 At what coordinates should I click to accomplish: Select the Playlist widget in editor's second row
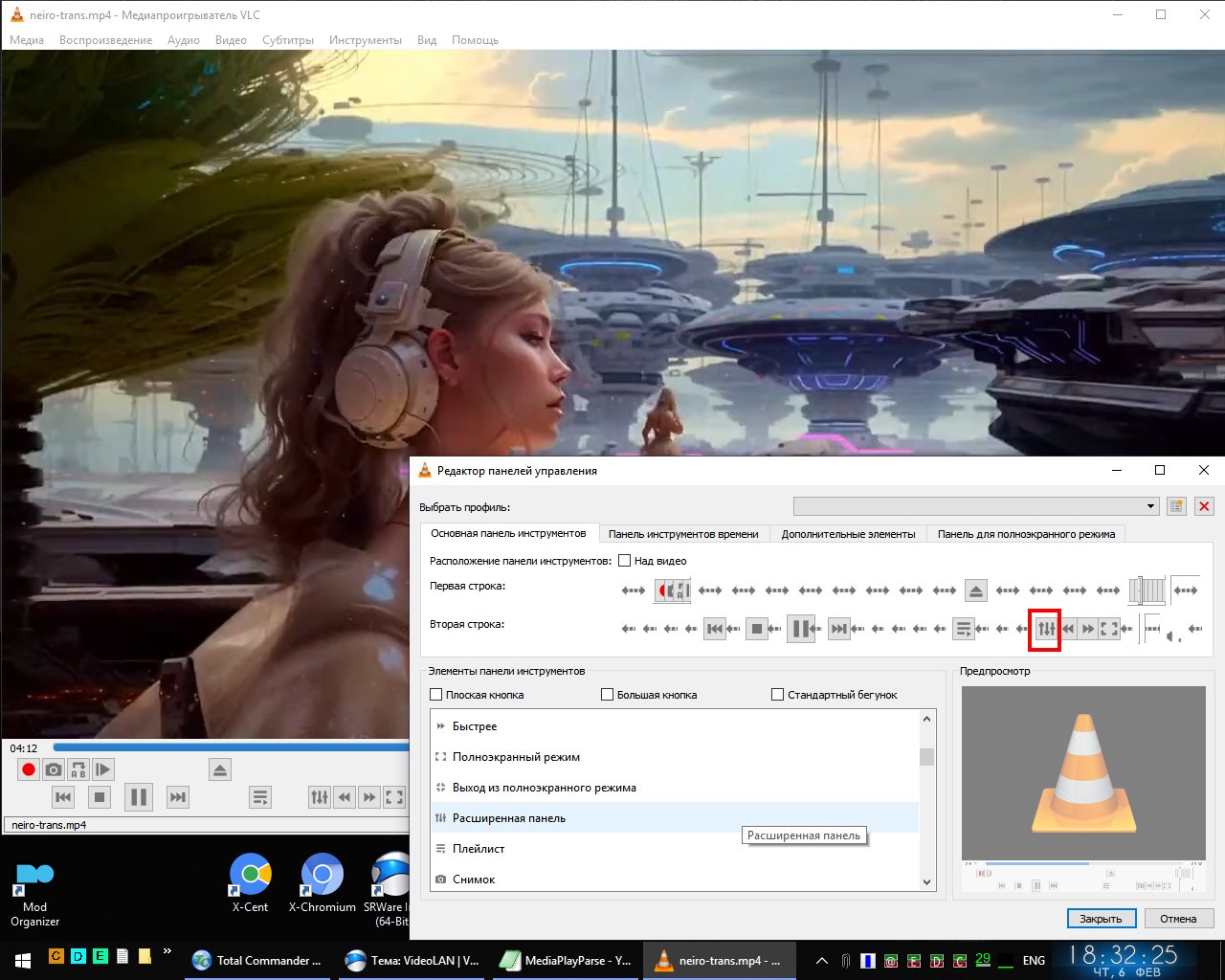[964, 629]
